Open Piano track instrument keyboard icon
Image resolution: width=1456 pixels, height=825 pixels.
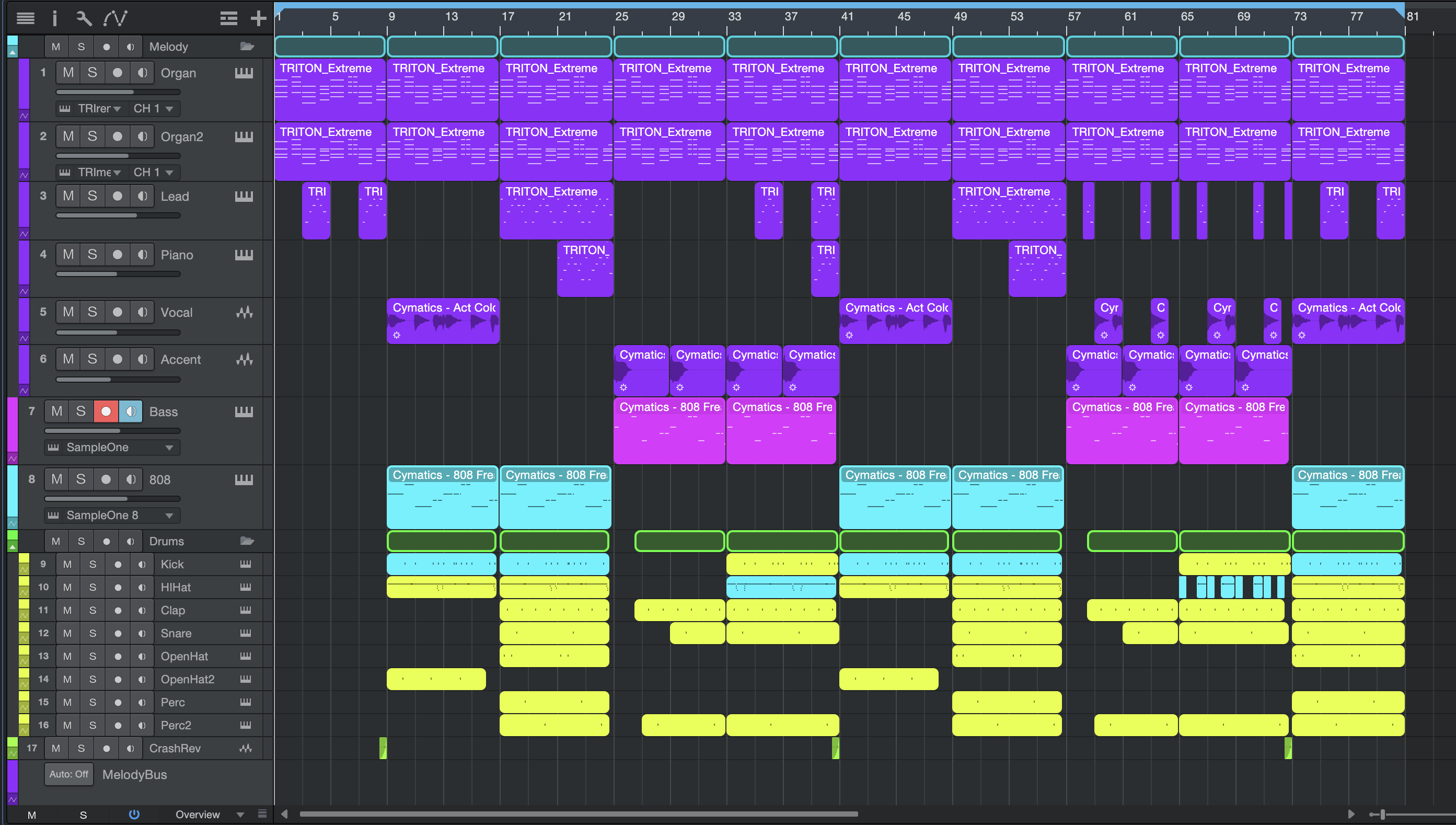[x=244, y=255]
